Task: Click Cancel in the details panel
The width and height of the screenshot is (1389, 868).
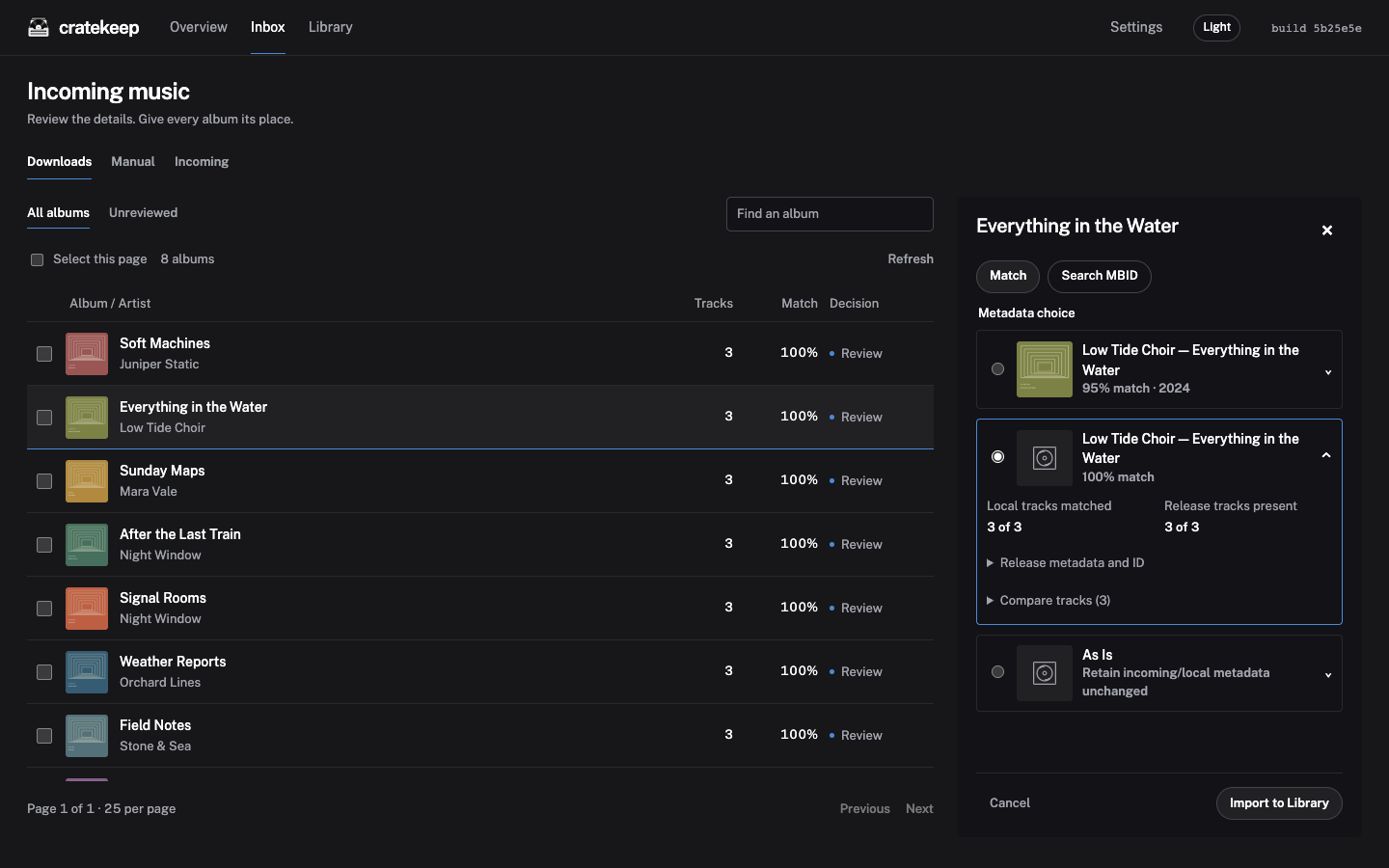Action: pyautogui.click(x=1010, y=803)
